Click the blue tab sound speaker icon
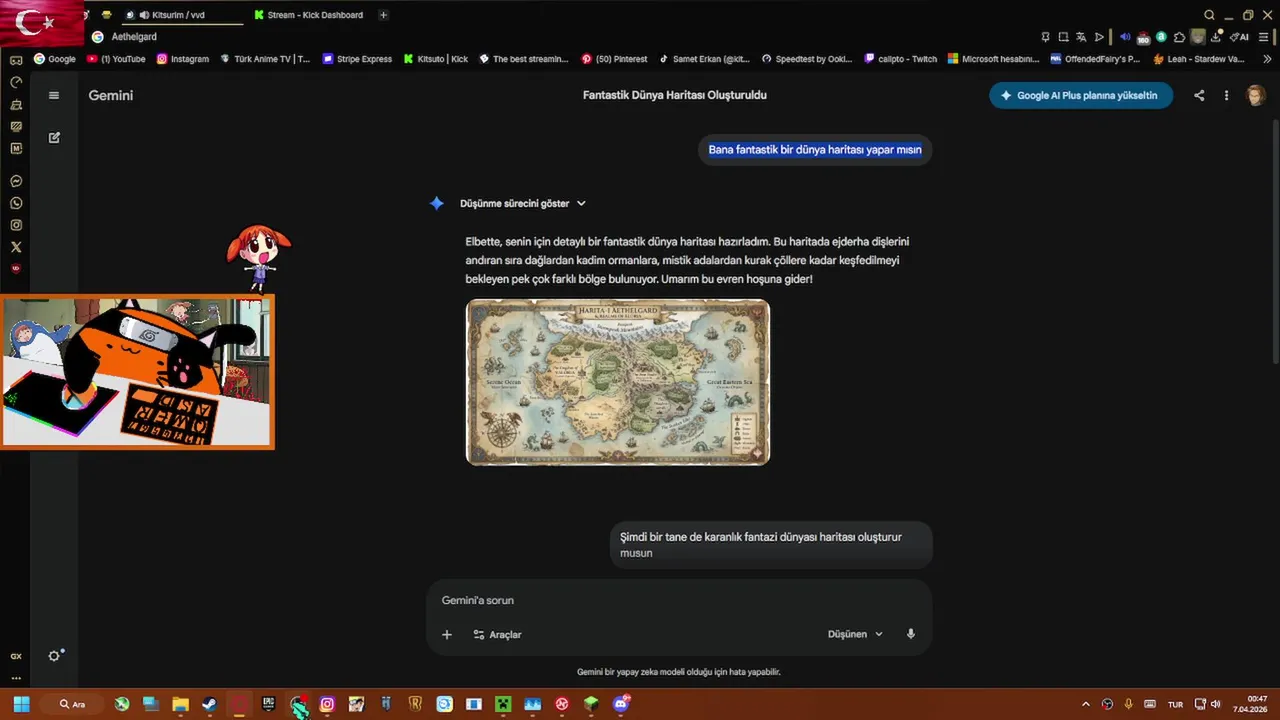This screenshot has height=720, width=1280. click(x=1125, y=37)
